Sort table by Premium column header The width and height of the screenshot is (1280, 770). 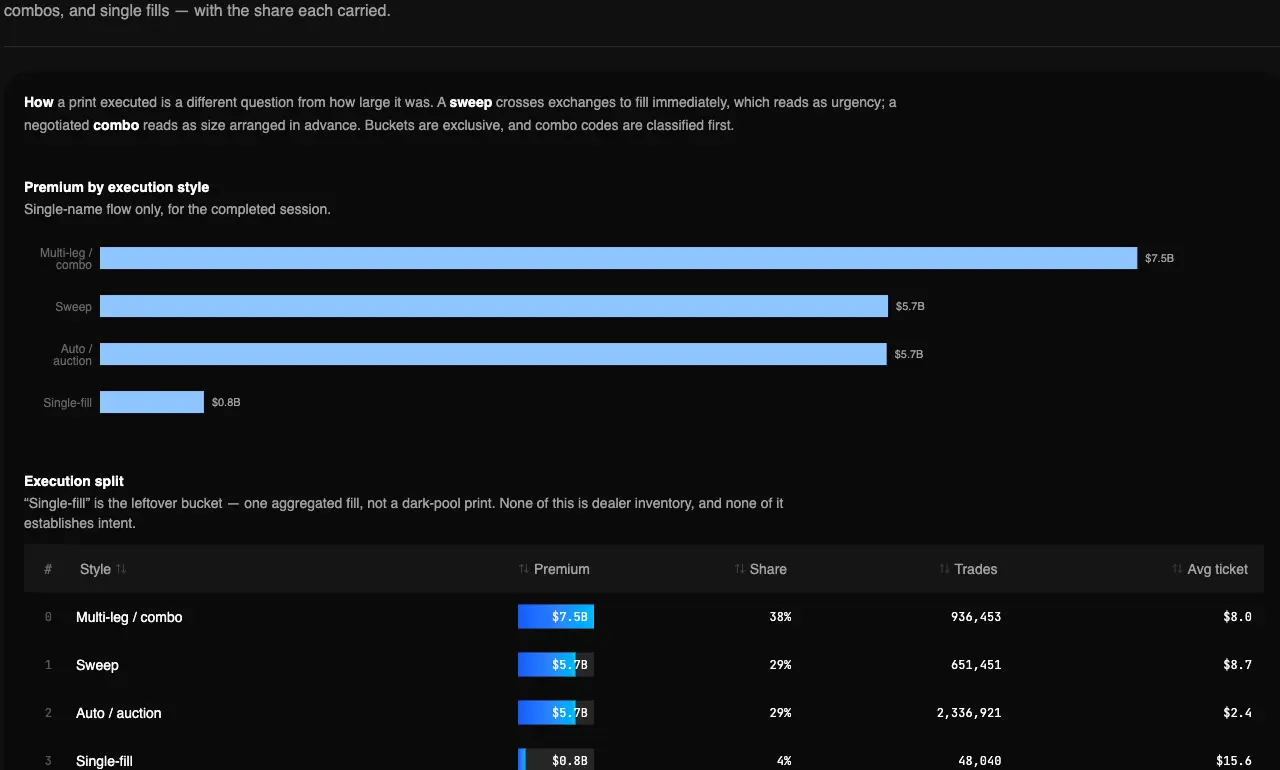[554, 569]
